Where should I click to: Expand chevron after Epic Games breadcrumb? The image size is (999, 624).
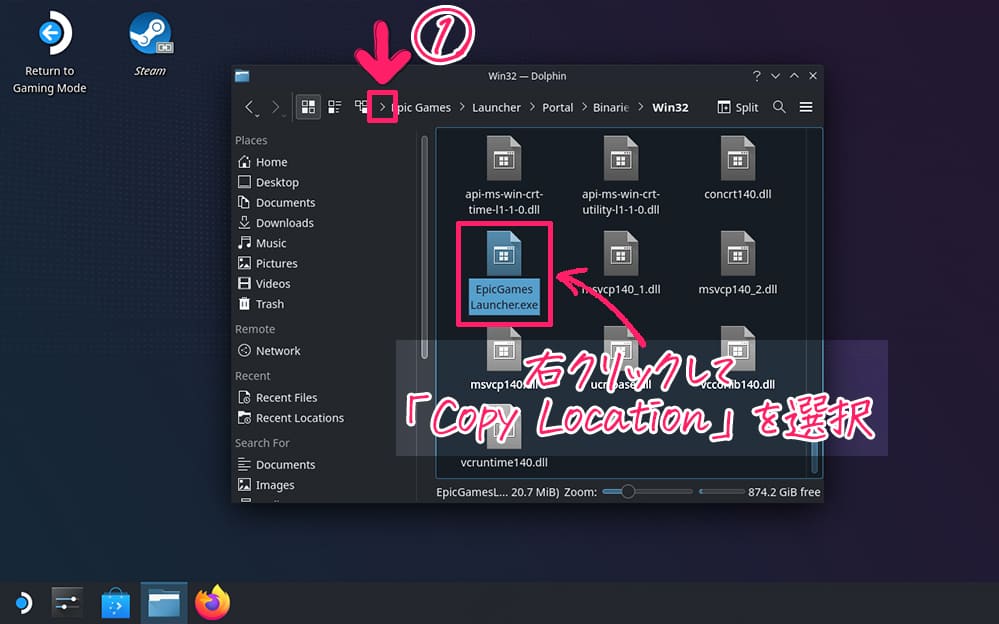pos(462,107)
